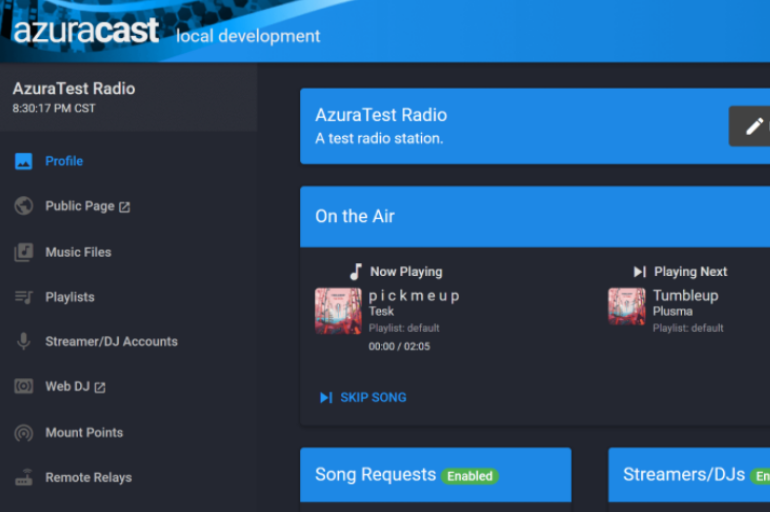Image resolution: width=770 pixels, height=512 pixels.
Task: Click the Remote Relays router icon
Action: (24, 478)
